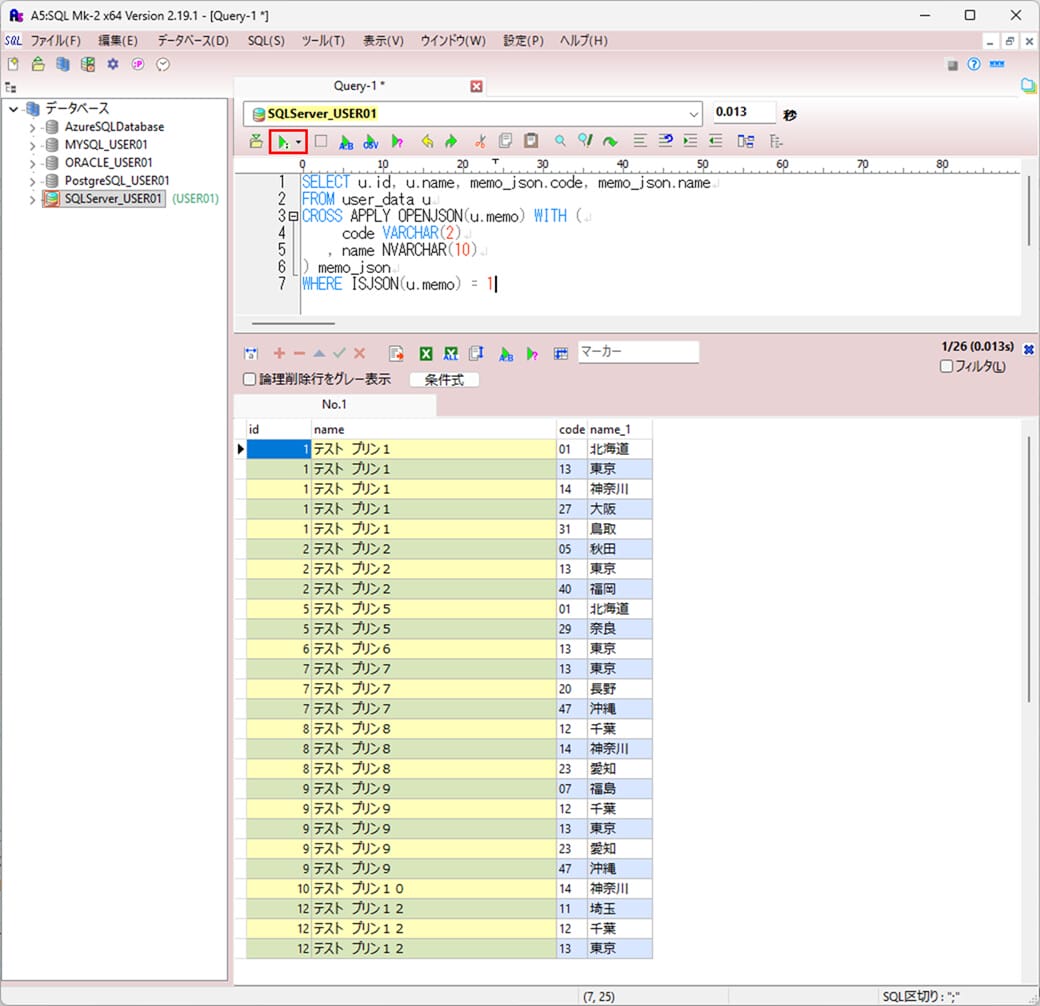Run the SQL query with the green play icon
Image resolution: width=1040 pixels, height=1006 pixels.
click(283, 142)
